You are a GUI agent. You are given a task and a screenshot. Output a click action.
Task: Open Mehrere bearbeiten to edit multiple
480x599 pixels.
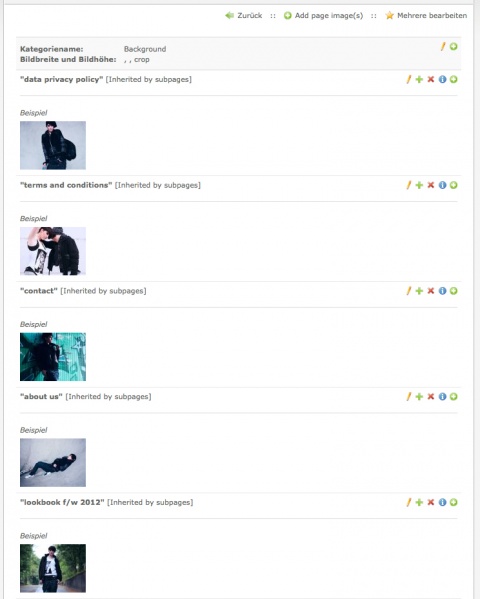tap(426, 16)
